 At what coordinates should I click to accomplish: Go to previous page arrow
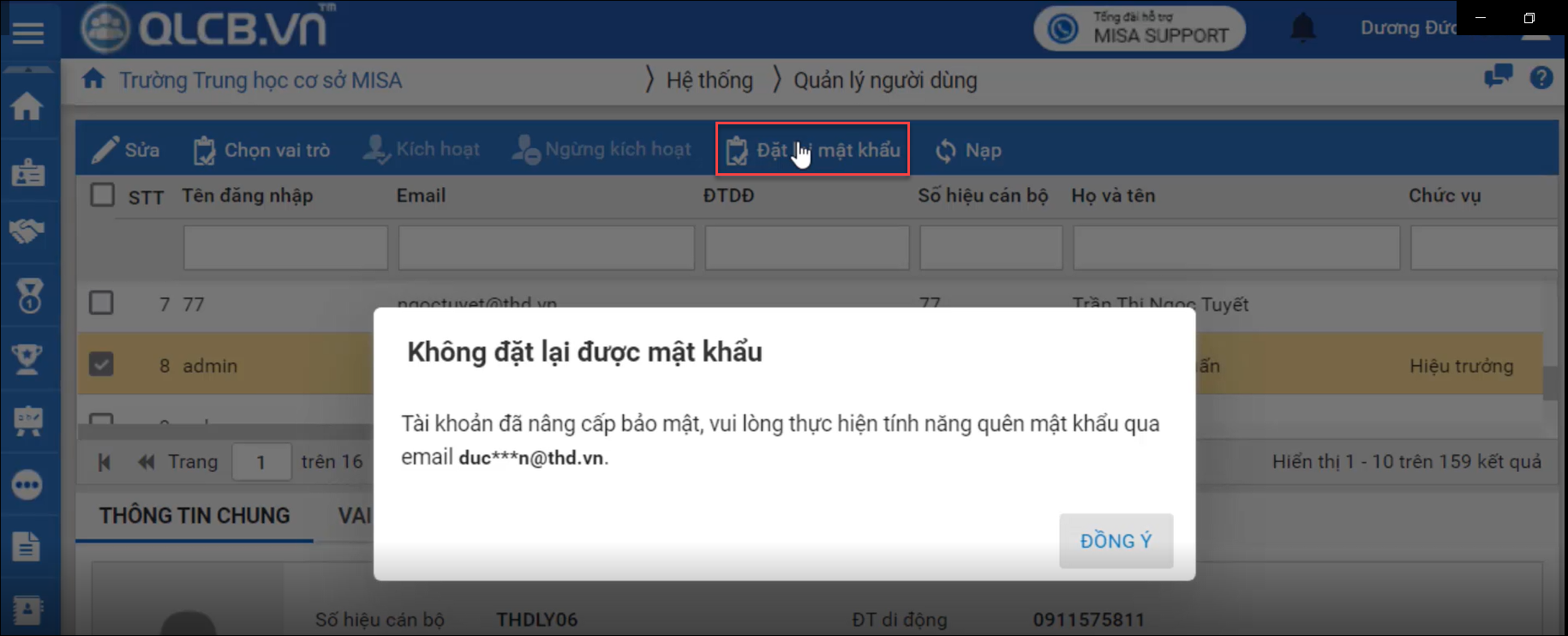tap(147, 462)
